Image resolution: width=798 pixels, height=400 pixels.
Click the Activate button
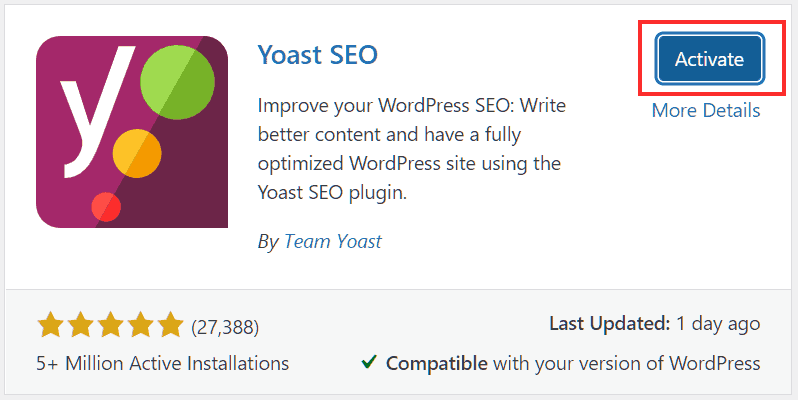[710, 59]
